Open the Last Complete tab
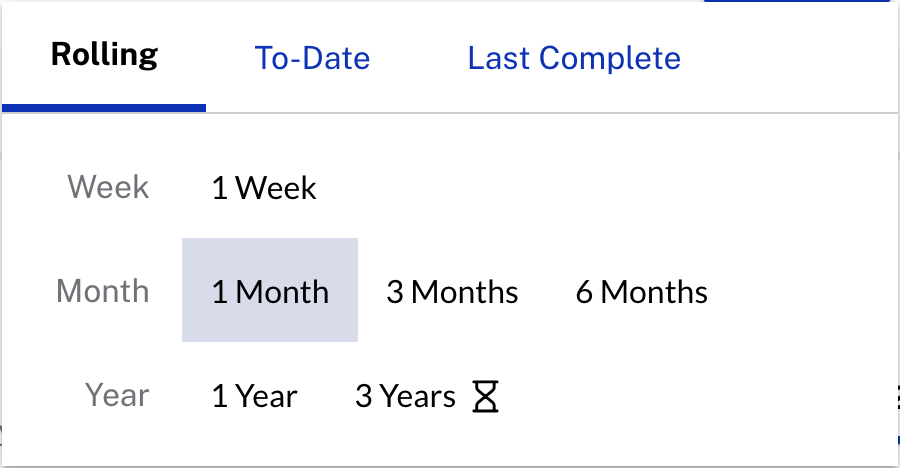This screenshot has width=900, height=468. point(574,58)
